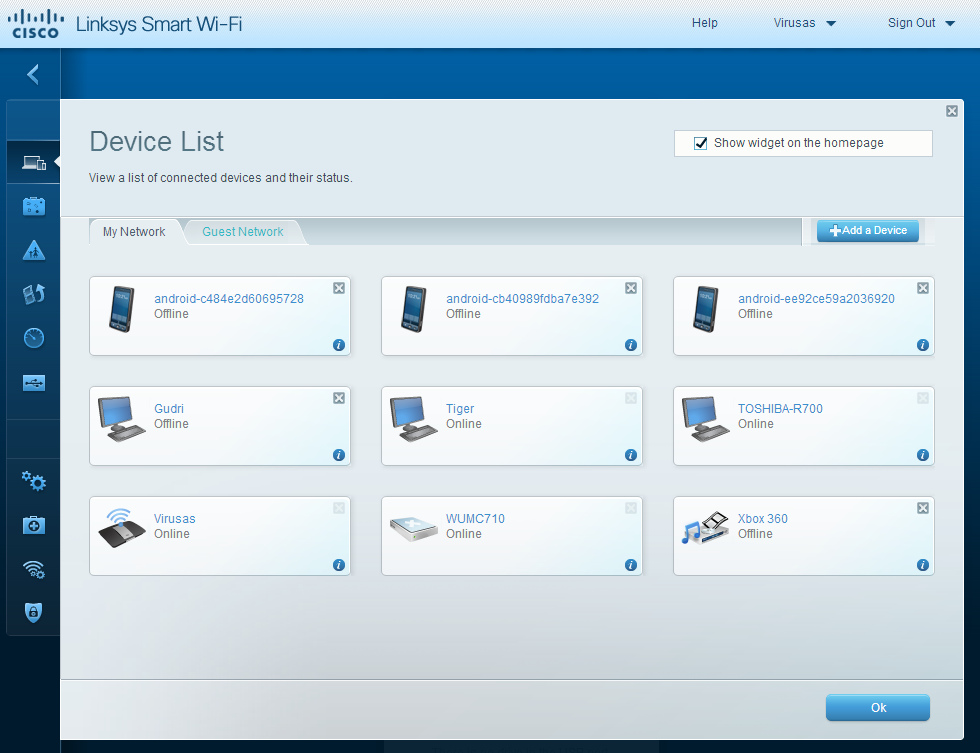This screenshot has height=753, width=980.
Task: Open Tiger device name link
Action: [x=460, y=409]
